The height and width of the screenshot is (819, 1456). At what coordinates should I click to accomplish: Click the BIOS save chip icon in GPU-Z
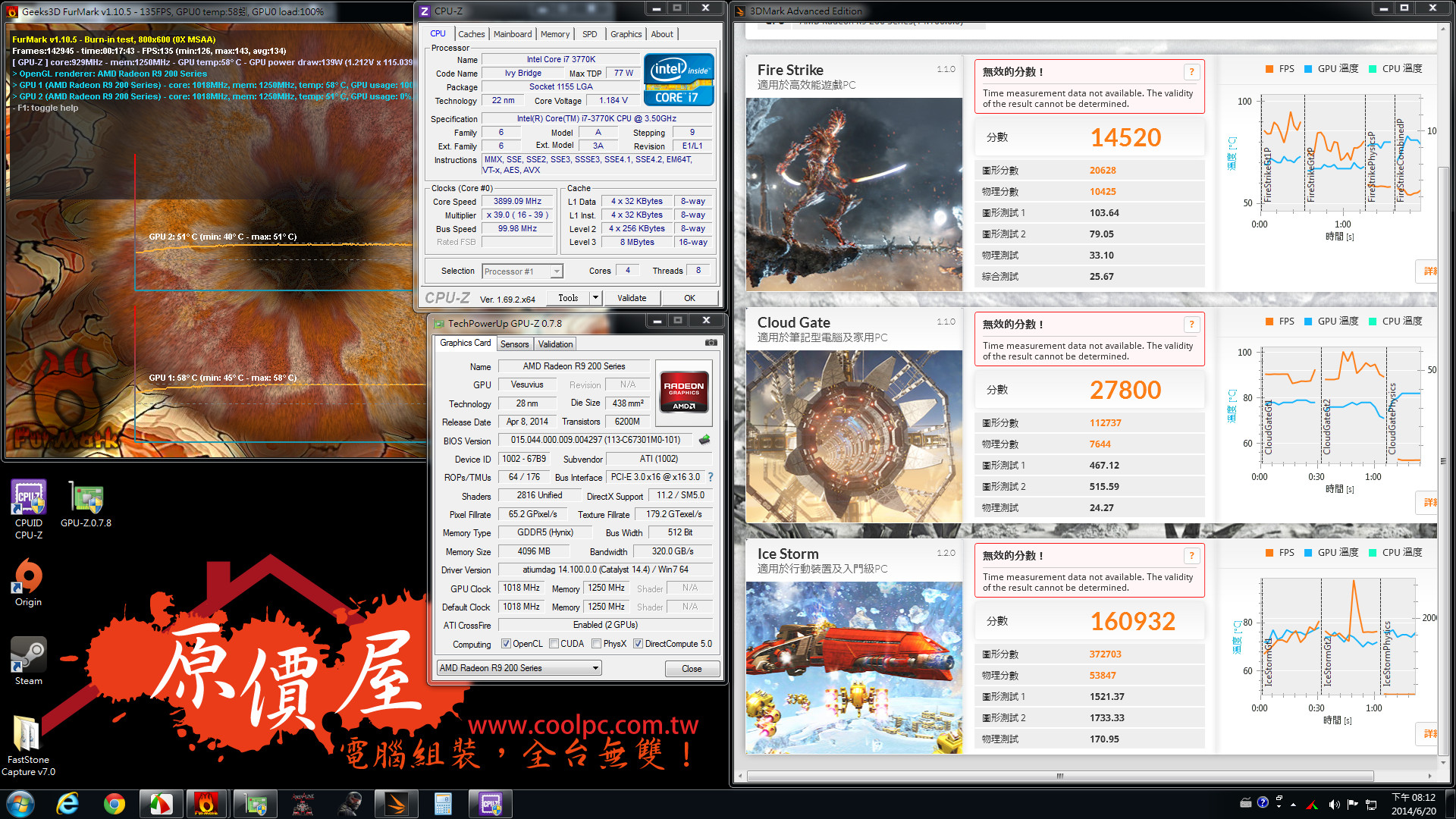704,440
